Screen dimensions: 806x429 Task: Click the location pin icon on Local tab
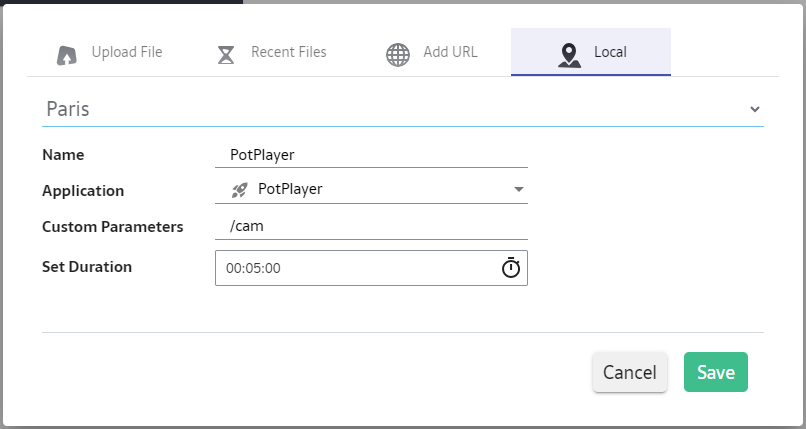pos(569,54)
